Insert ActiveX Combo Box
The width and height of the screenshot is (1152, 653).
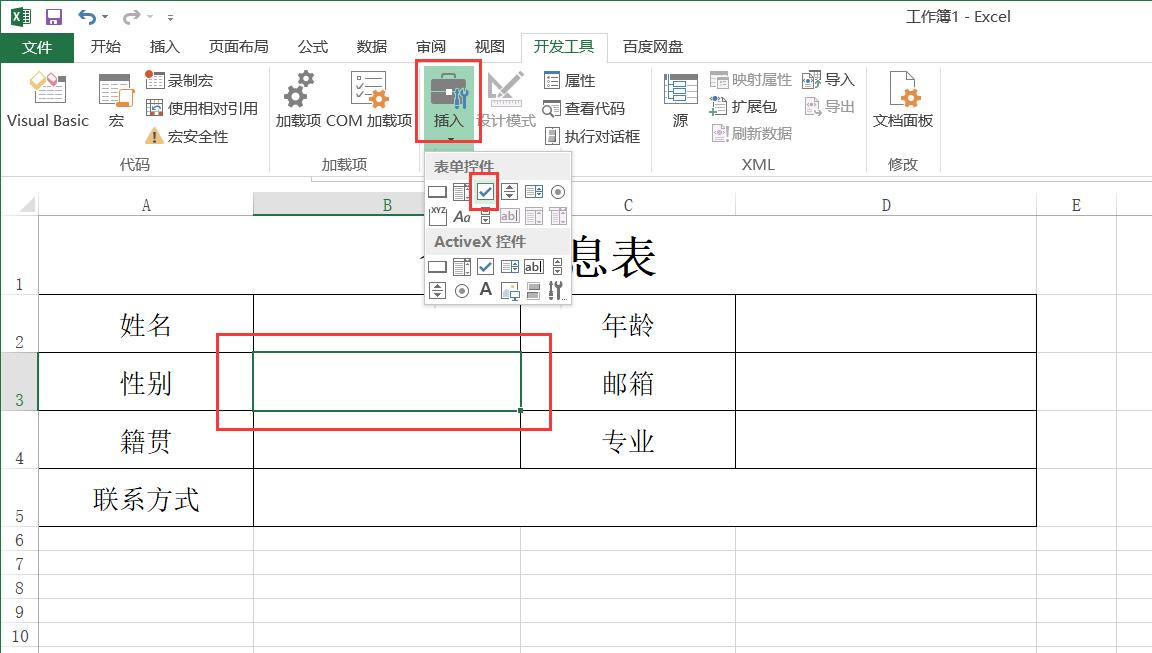pyautogui.click(x=461, y=267)
